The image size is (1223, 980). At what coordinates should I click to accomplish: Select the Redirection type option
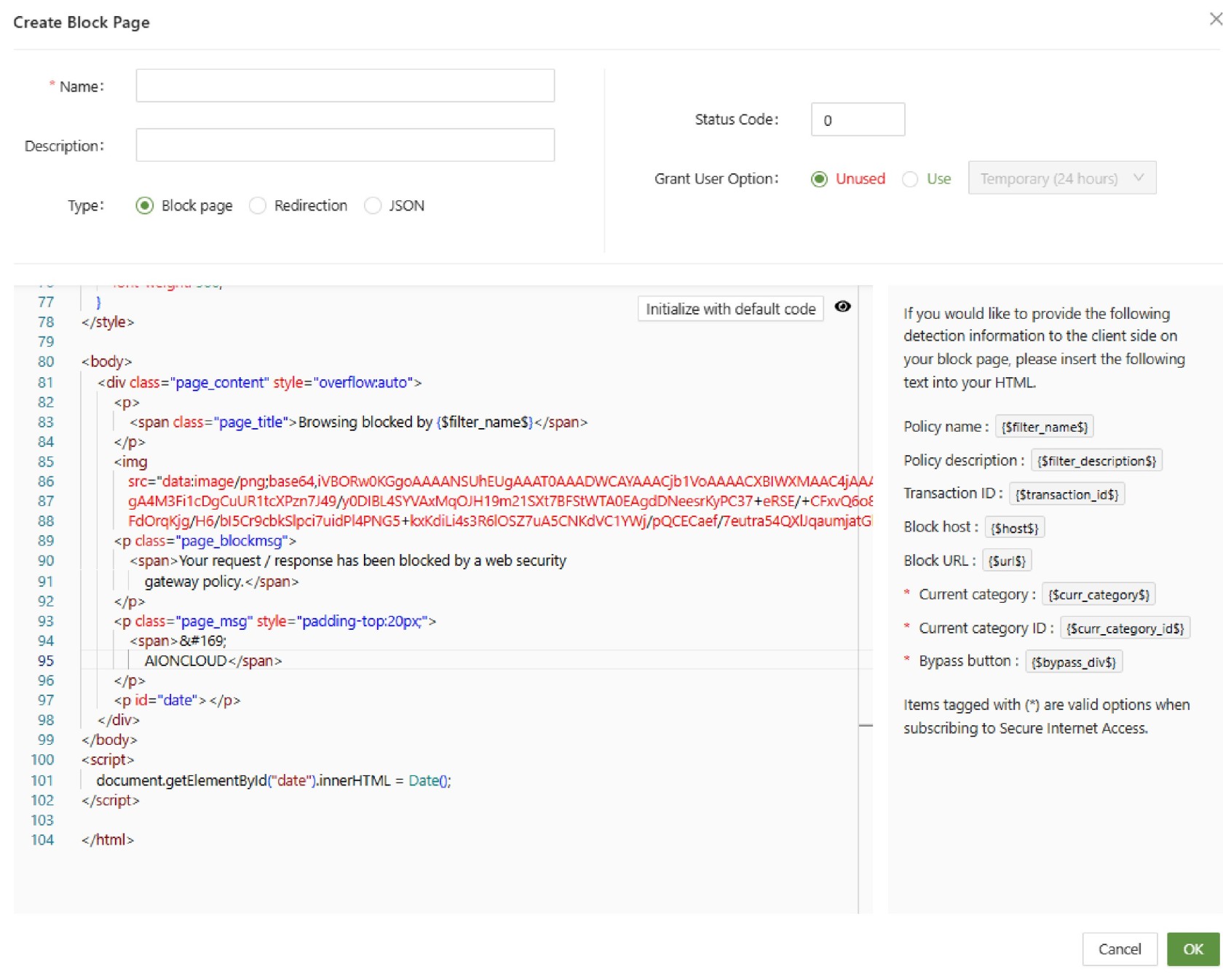(x=258, y=206)
